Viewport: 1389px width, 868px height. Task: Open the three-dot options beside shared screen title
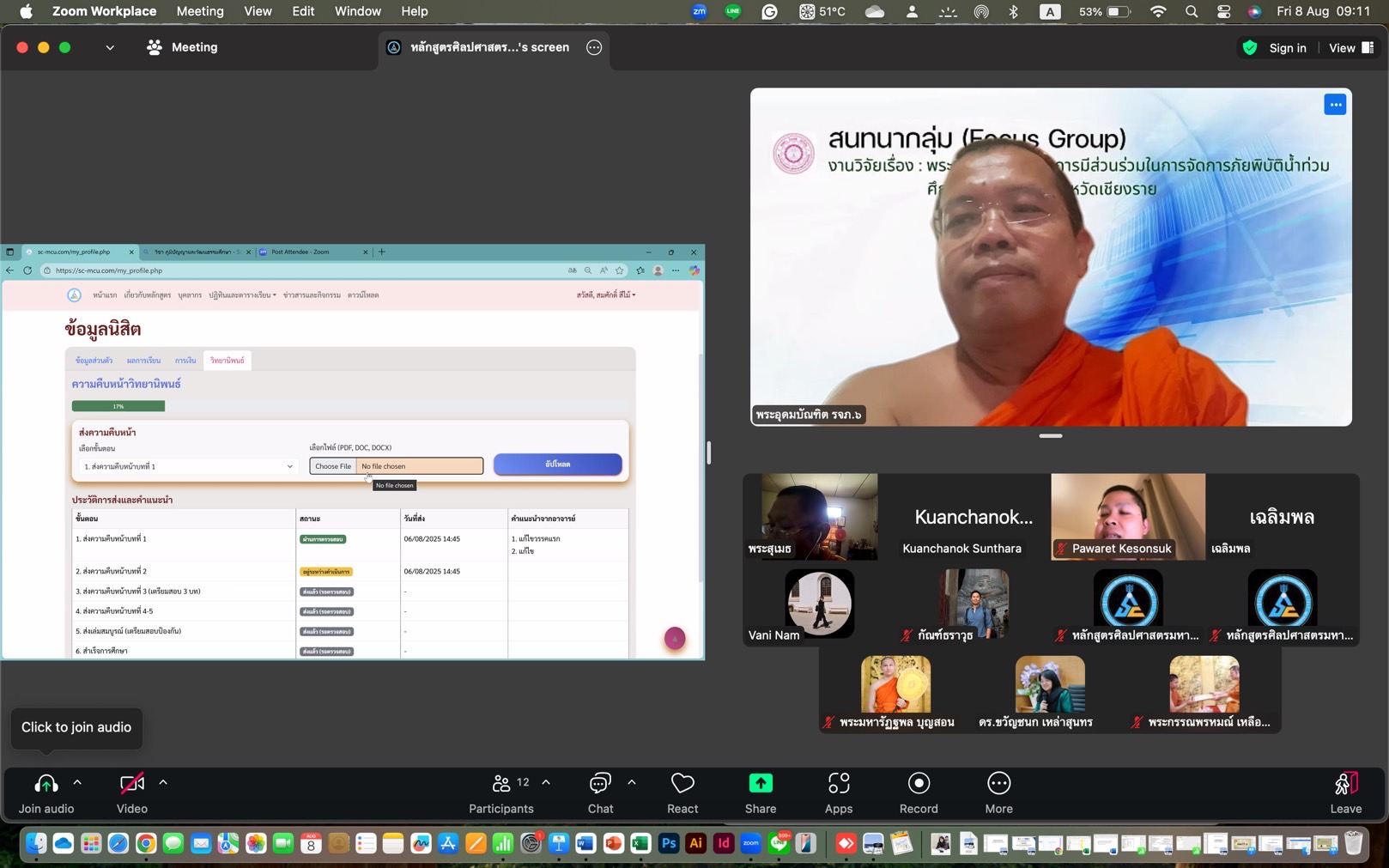click(x=594, y=47)
